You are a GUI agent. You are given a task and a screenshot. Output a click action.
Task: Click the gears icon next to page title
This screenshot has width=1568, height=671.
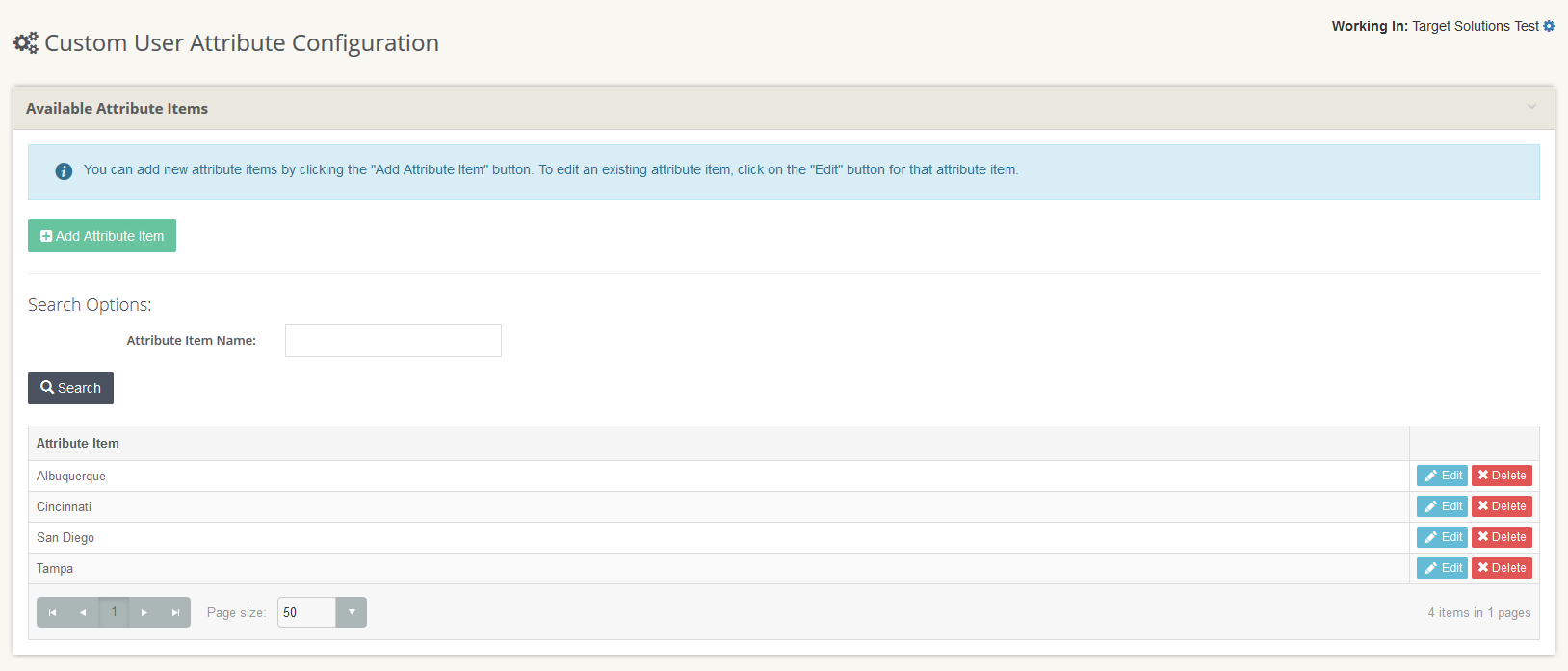[26, 42]
